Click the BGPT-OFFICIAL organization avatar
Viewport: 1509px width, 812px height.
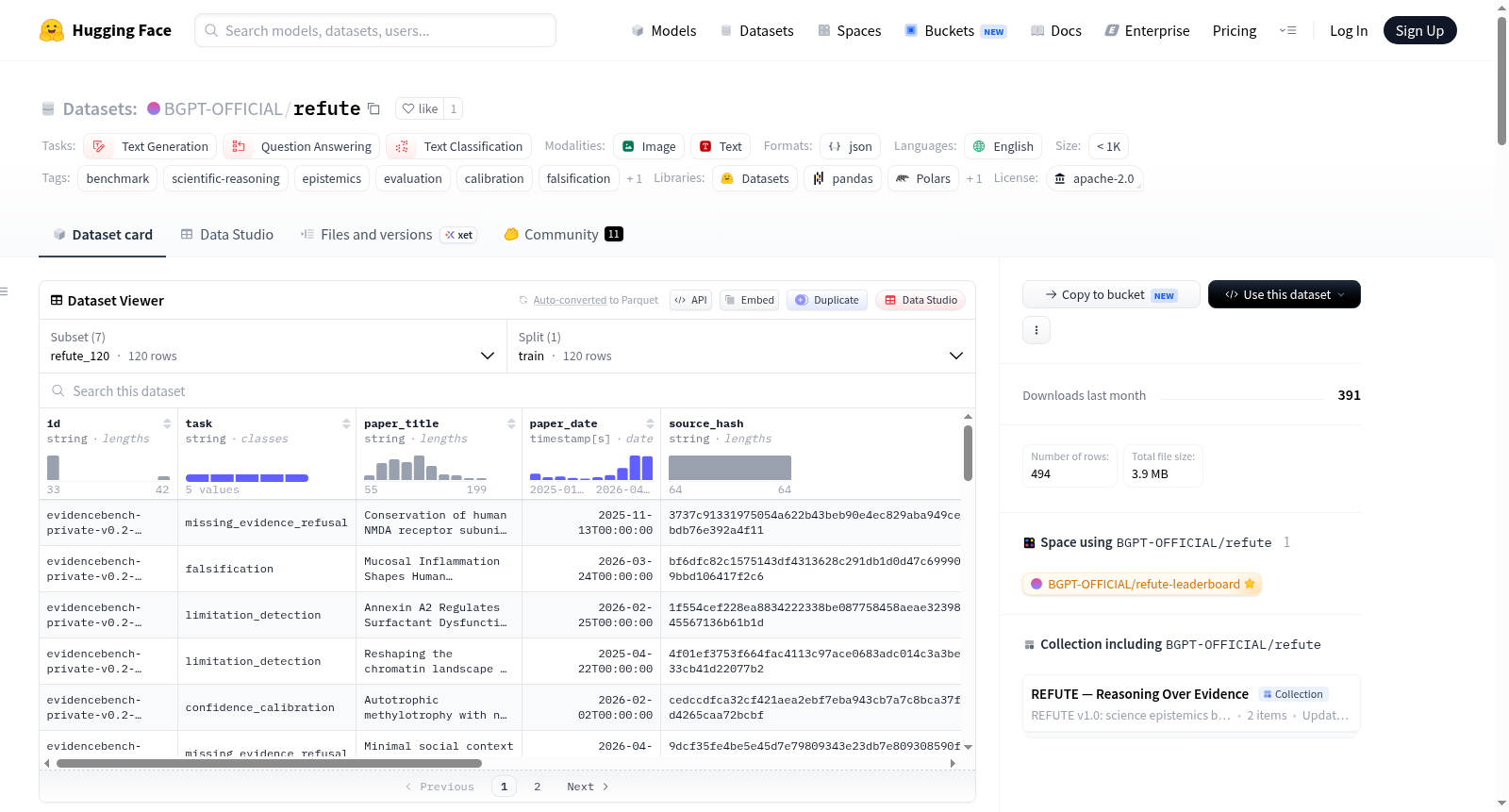point(154,108)
